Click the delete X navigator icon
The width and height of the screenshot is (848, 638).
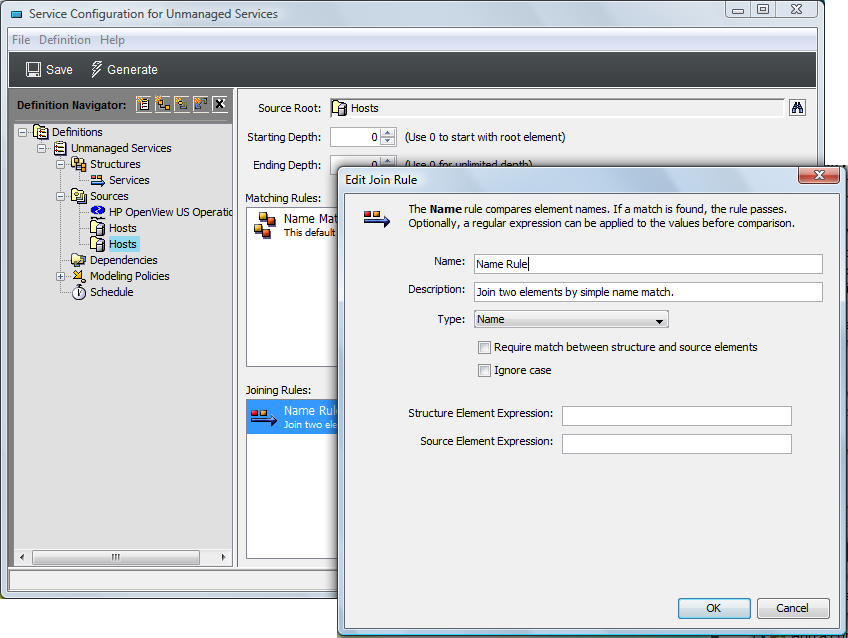[x=220, y=103]
